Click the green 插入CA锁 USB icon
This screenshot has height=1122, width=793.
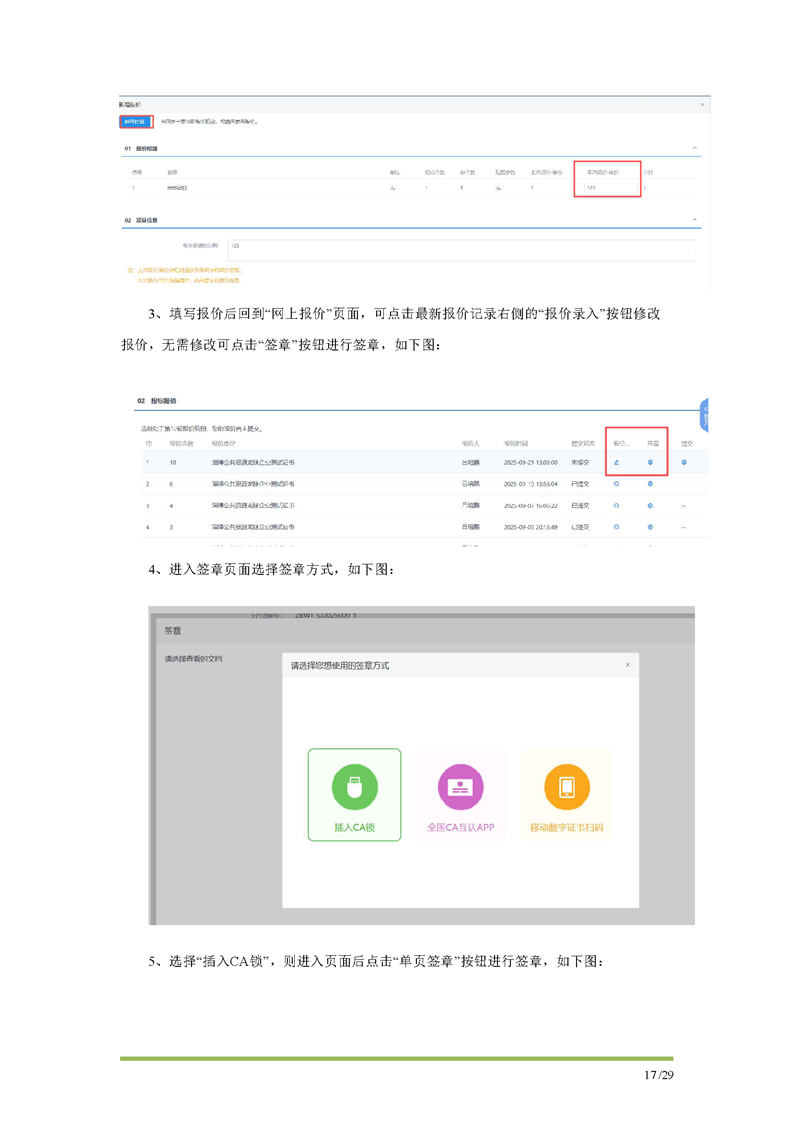[x=353, y=787]
